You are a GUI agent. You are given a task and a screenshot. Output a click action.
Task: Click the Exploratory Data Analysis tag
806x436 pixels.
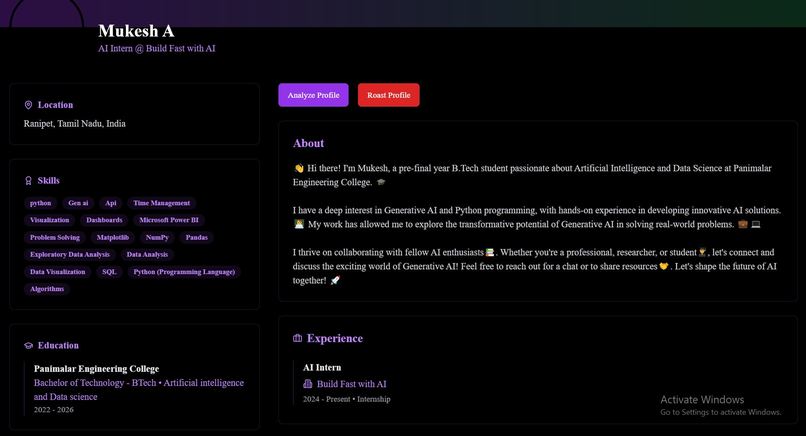coord(70,255)
